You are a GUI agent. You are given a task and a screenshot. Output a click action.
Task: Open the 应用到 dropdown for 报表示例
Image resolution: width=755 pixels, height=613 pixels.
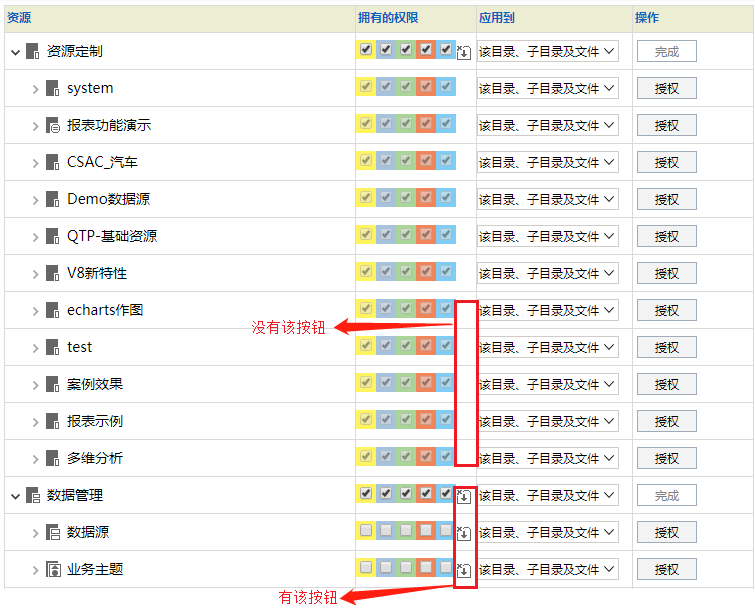point(547,421)
